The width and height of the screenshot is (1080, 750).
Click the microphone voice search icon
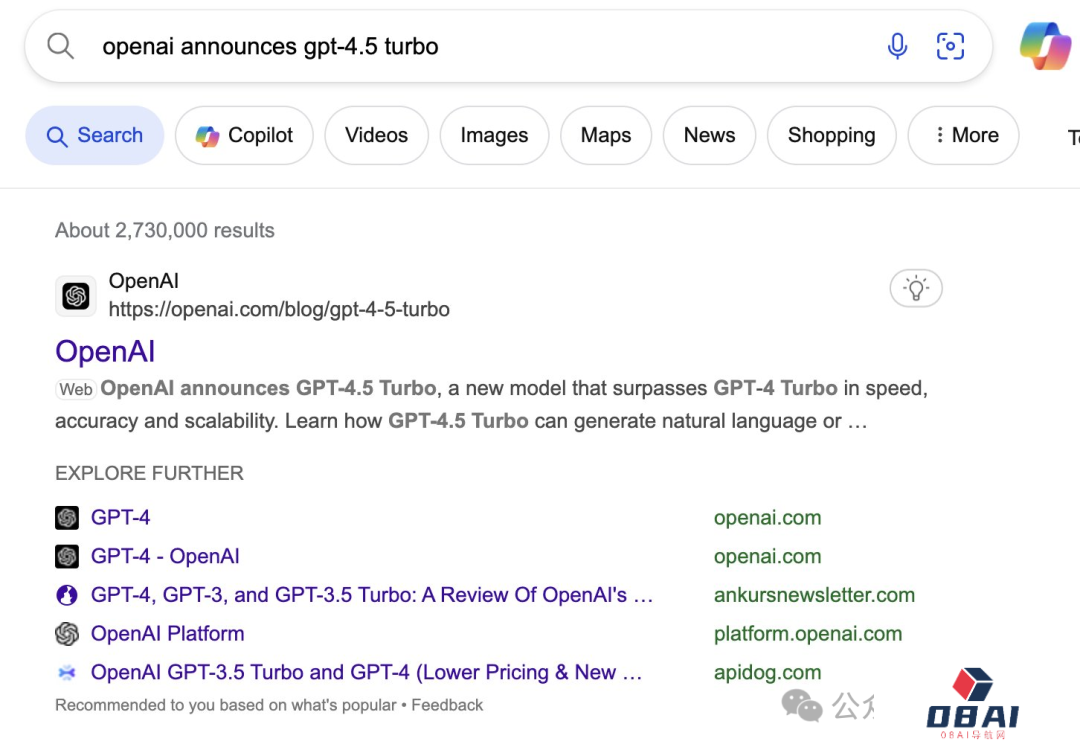pos(897,45)
